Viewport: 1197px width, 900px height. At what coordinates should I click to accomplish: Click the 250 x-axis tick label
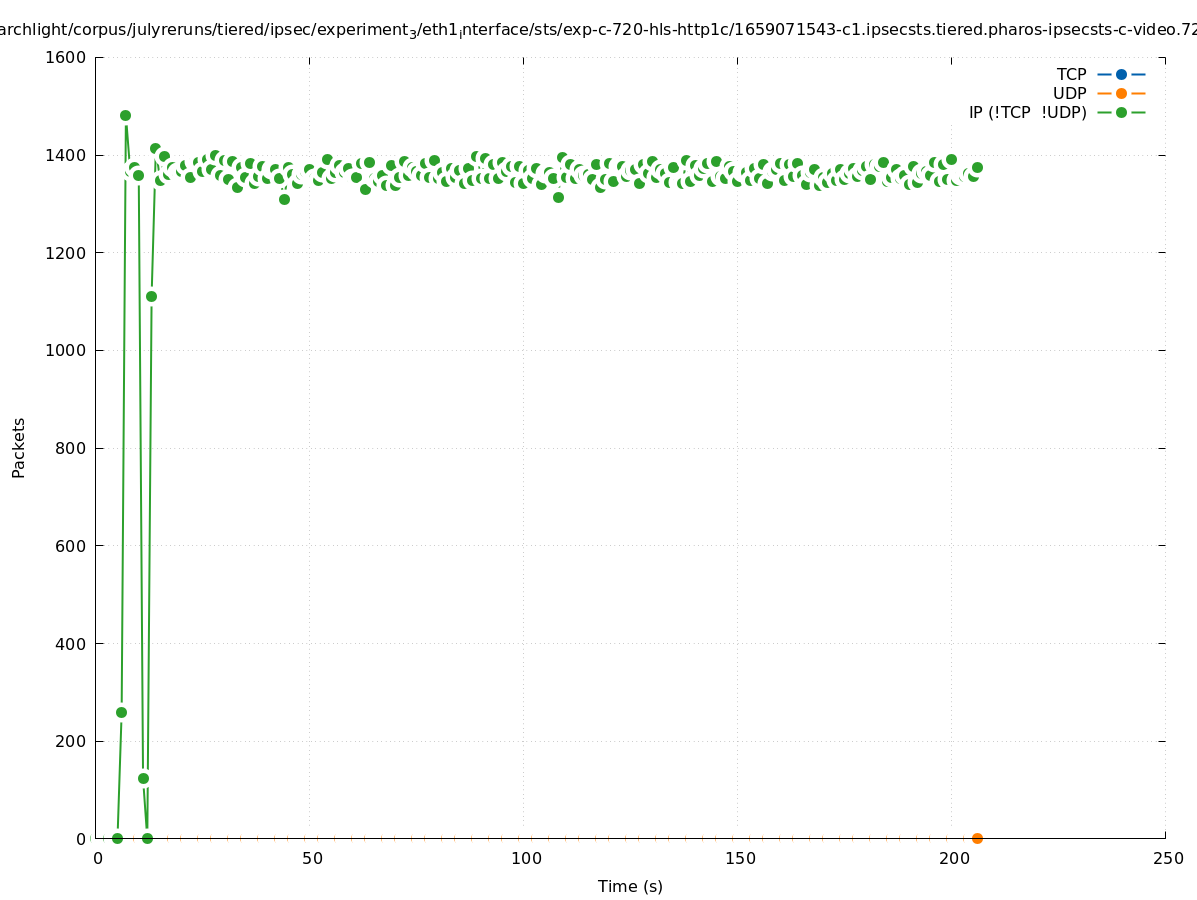tap(1168, 858)
